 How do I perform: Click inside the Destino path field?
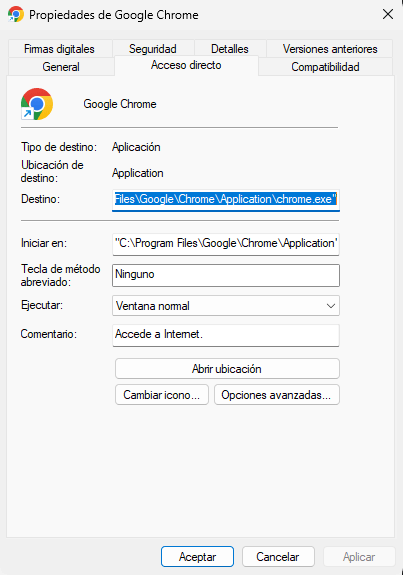226,200
